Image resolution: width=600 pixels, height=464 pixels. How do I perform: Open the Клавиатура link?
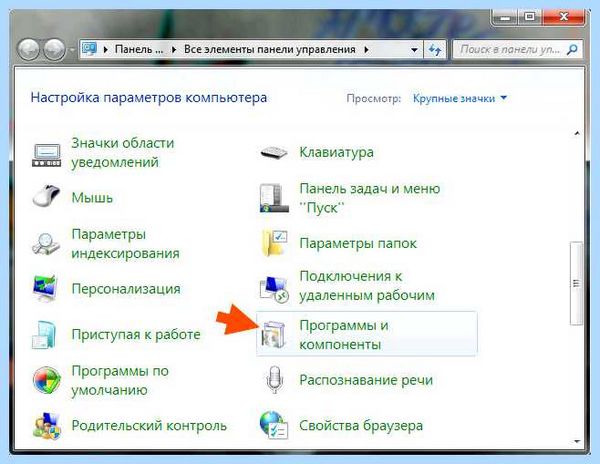tap(336, 152)
